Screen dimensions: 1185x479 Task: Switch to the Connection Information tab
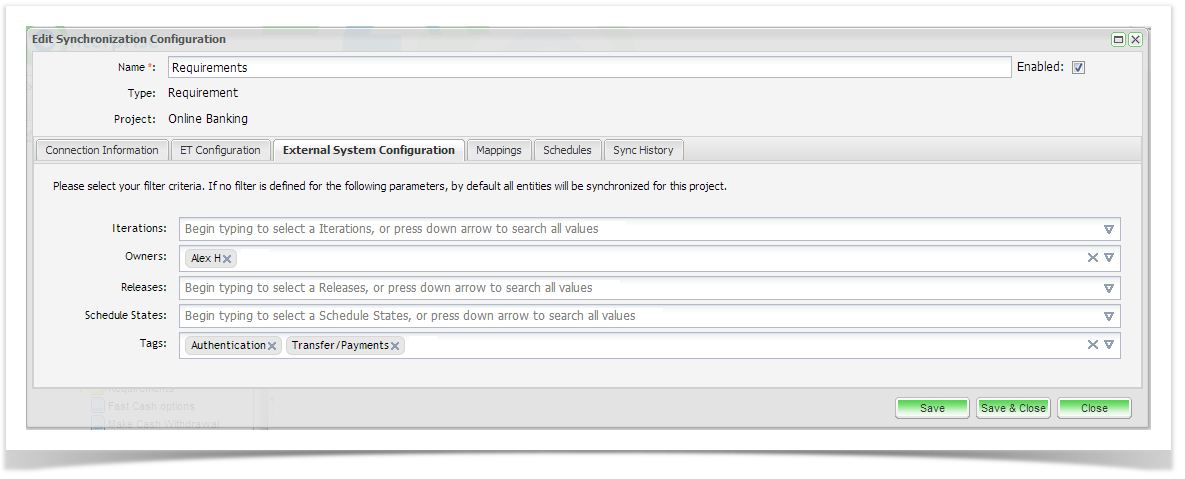pos(102,150)
